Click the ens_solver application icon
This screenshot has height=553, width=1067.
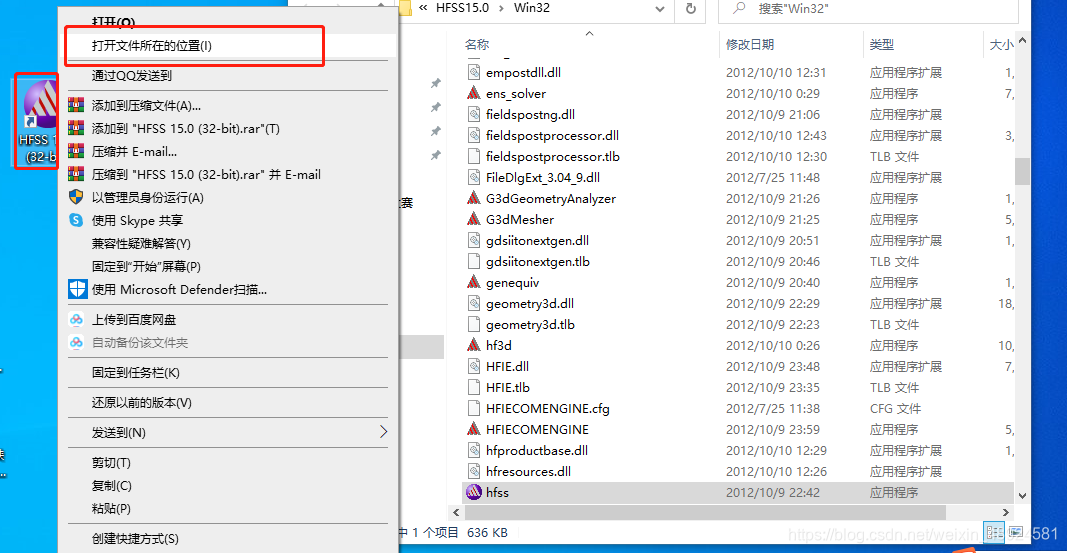[x=474, y=93]
